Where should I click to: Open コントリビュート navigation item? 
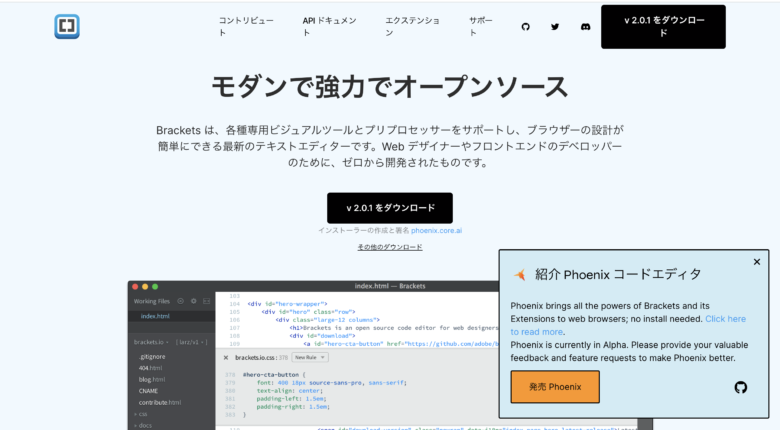click(246, 26)
